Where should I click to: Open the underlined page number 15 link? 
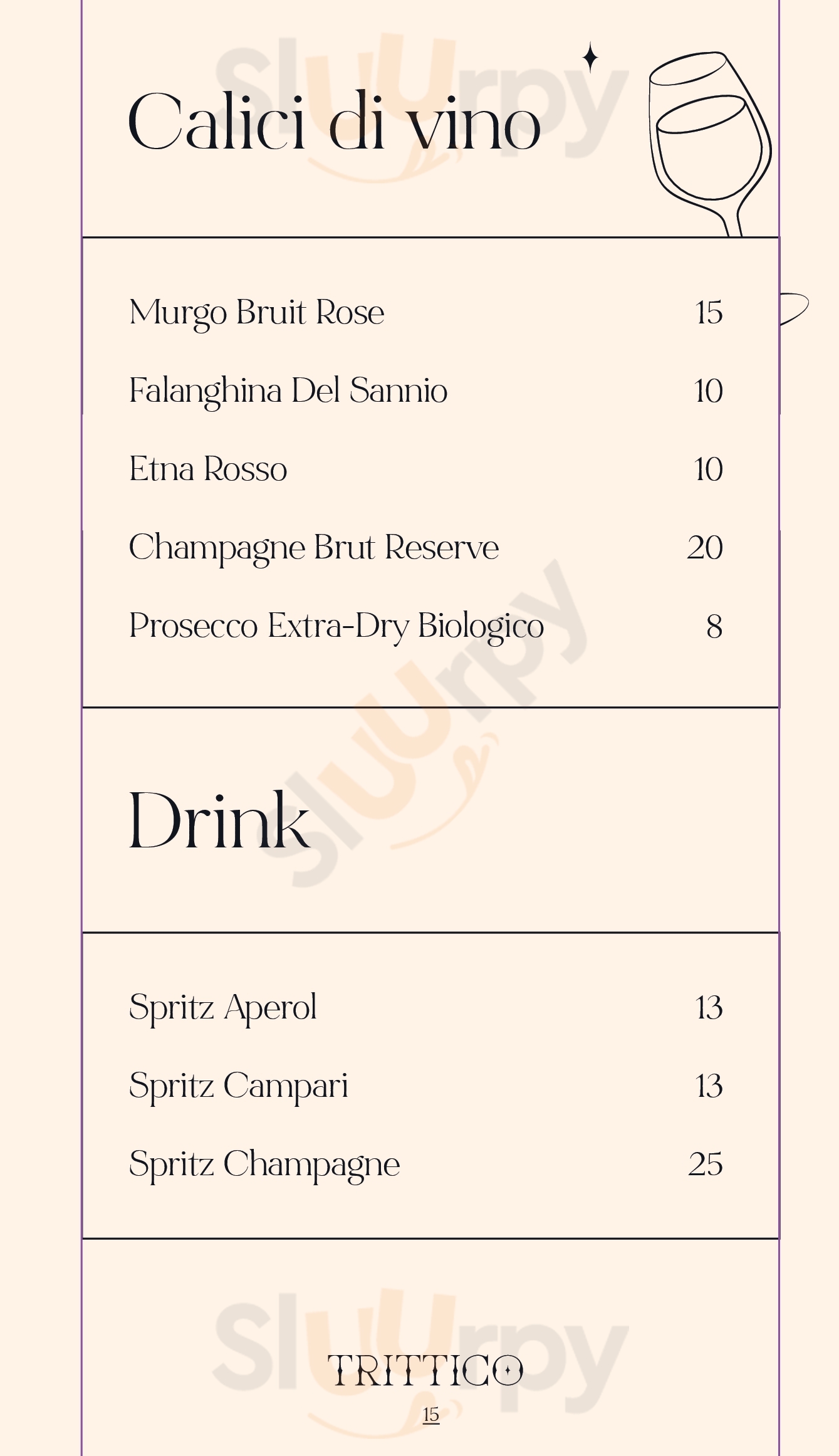pos(430,1415)
